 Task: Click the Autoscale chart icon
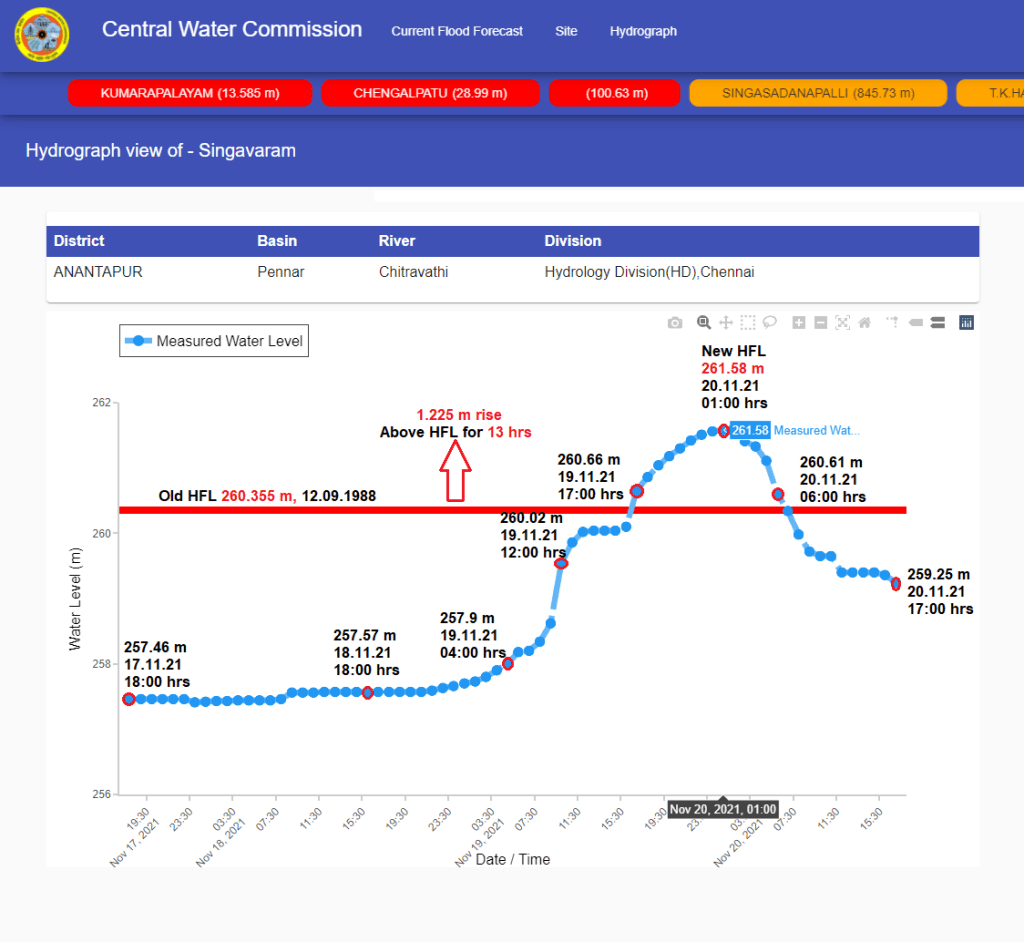point(842,322)
